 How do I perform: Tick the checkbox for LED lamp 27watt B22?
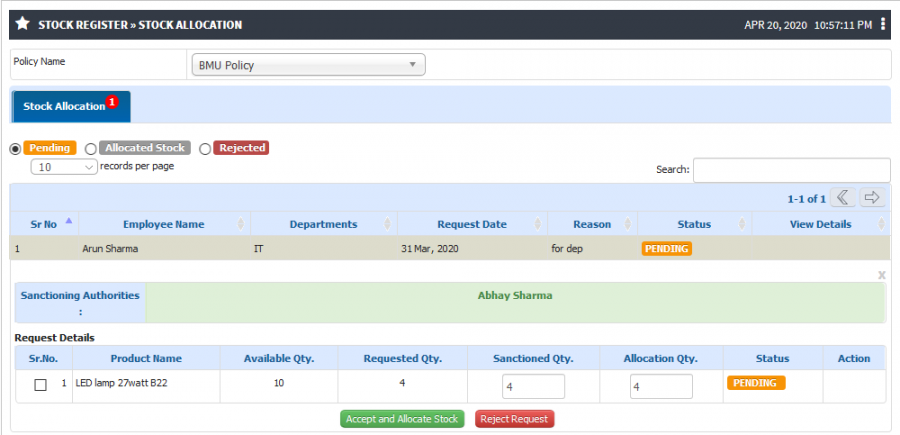point(40,385)
